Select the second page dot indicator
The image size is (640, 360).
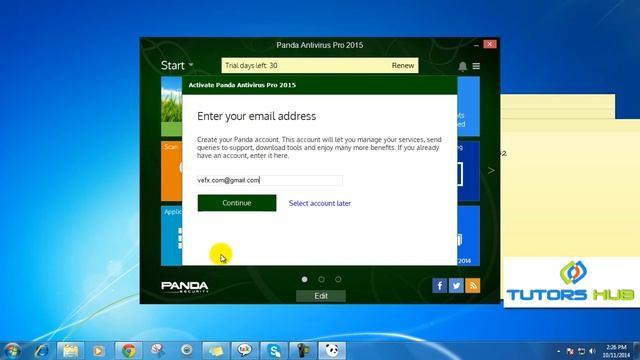point(321,280)
